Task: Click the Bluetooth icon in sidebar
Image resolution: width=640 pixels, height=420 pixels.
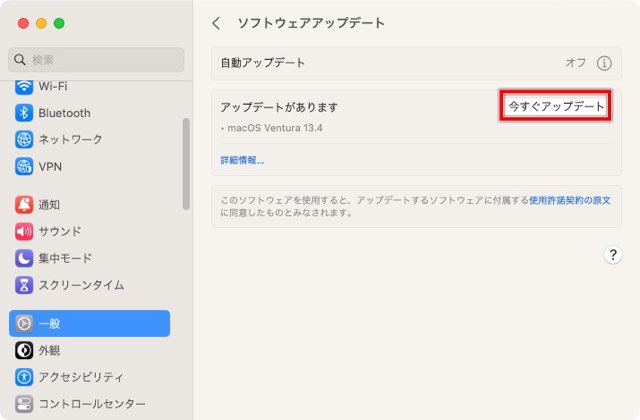Action: pyautogui.click(x=24, y=113)
